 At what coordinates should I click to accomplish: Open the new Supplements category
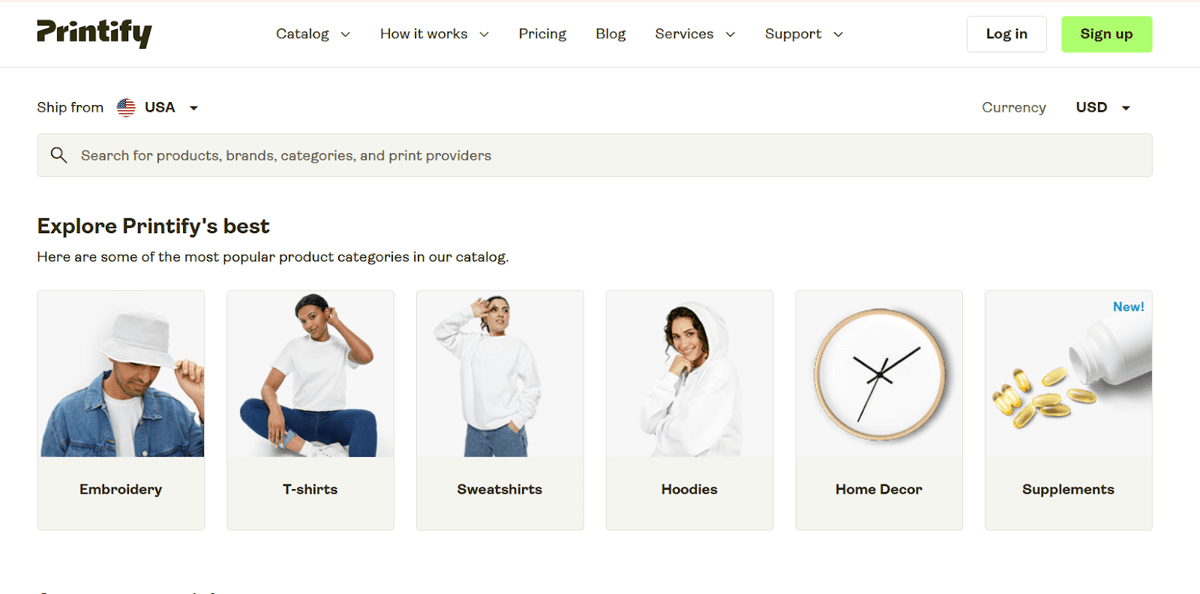click(x=1068, y=410)
